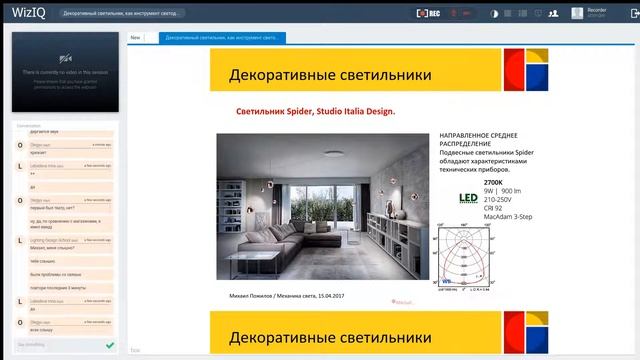Click the crossed-out camera icon in video panel
640x360 pixels.
click(65, 59)
